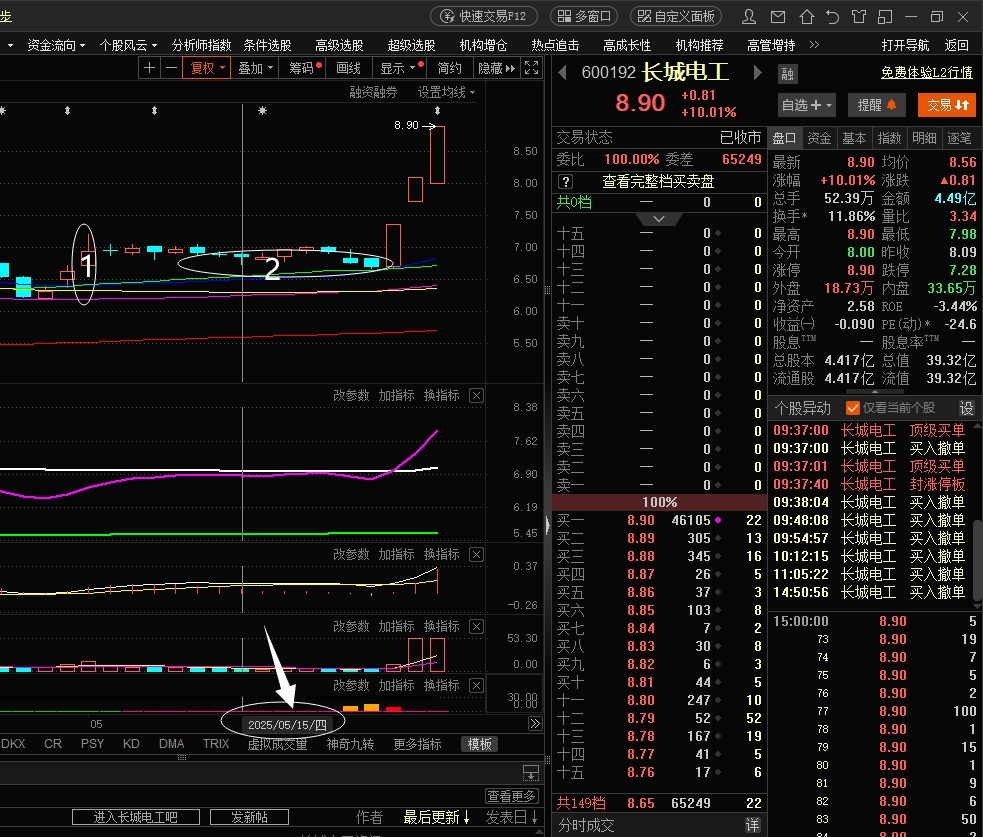Open 资金流向 menu dropdown
The image size is (983, 837).
coord(56,45)
